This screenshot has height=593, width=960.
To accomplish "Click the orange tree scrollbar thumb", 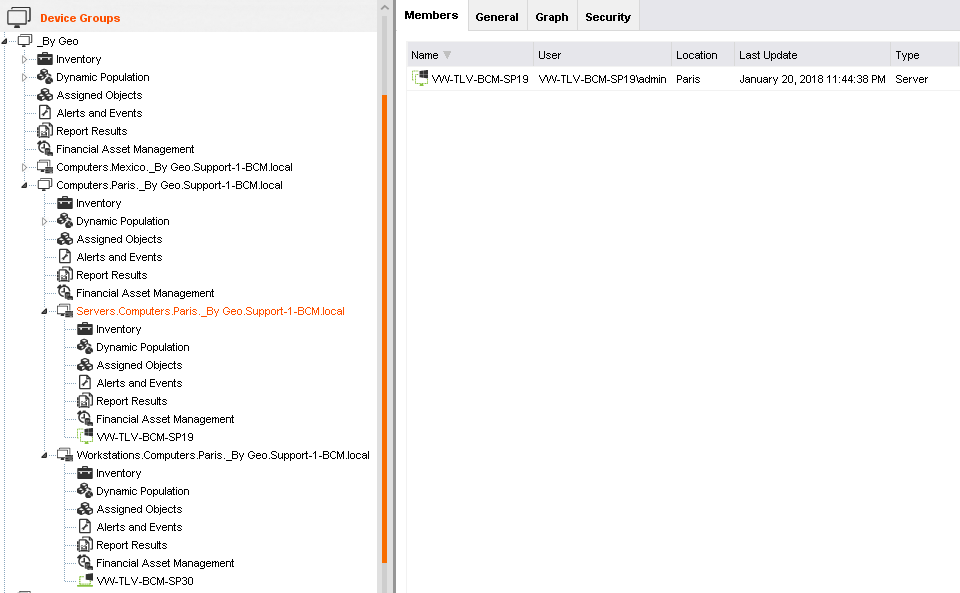I will coord(384,329).
